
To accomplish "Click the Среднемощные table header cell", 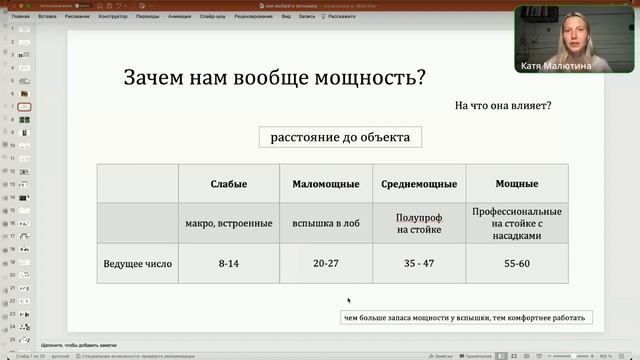I will point(419,184).
